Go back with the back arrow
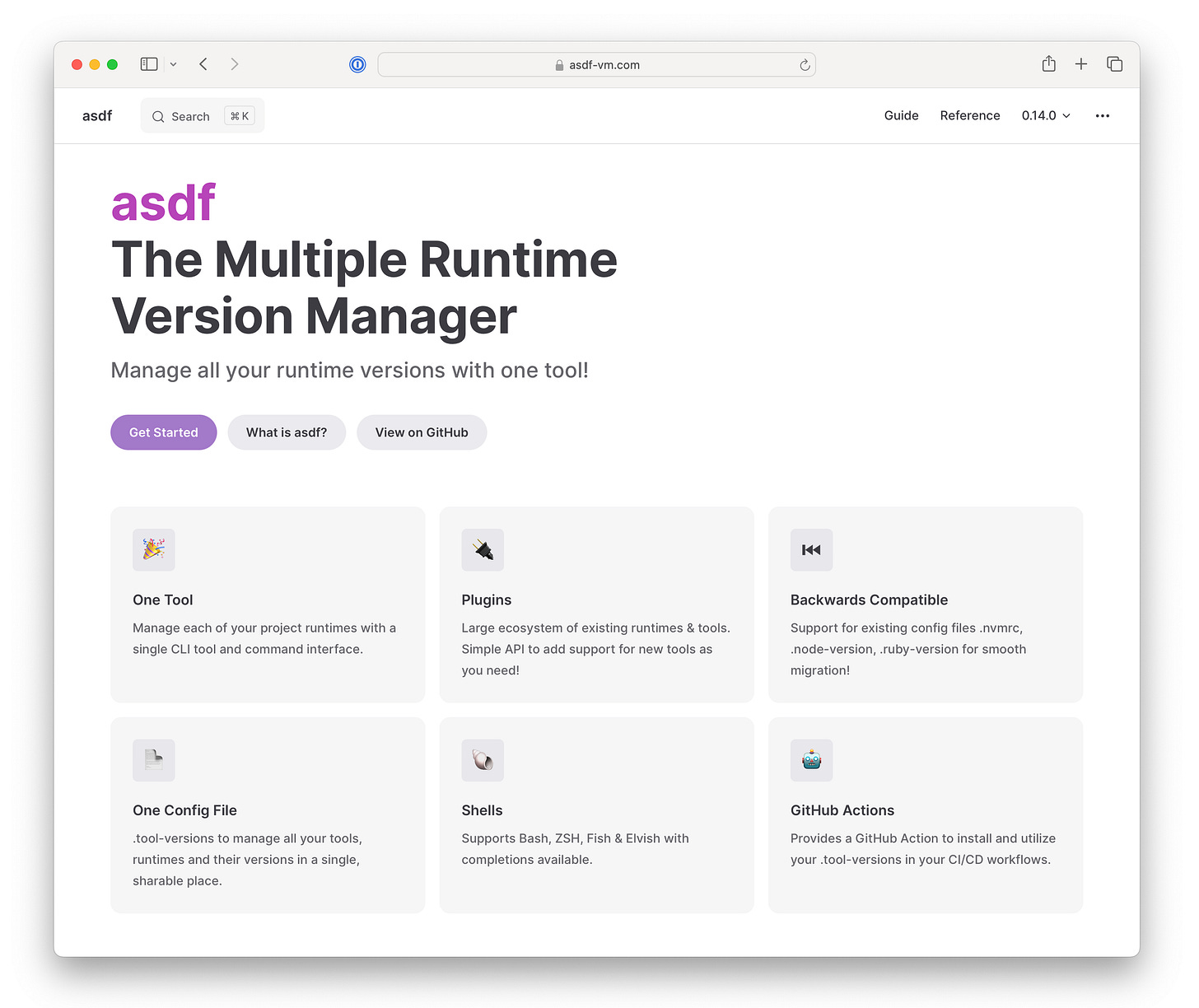 pos(203,64)
